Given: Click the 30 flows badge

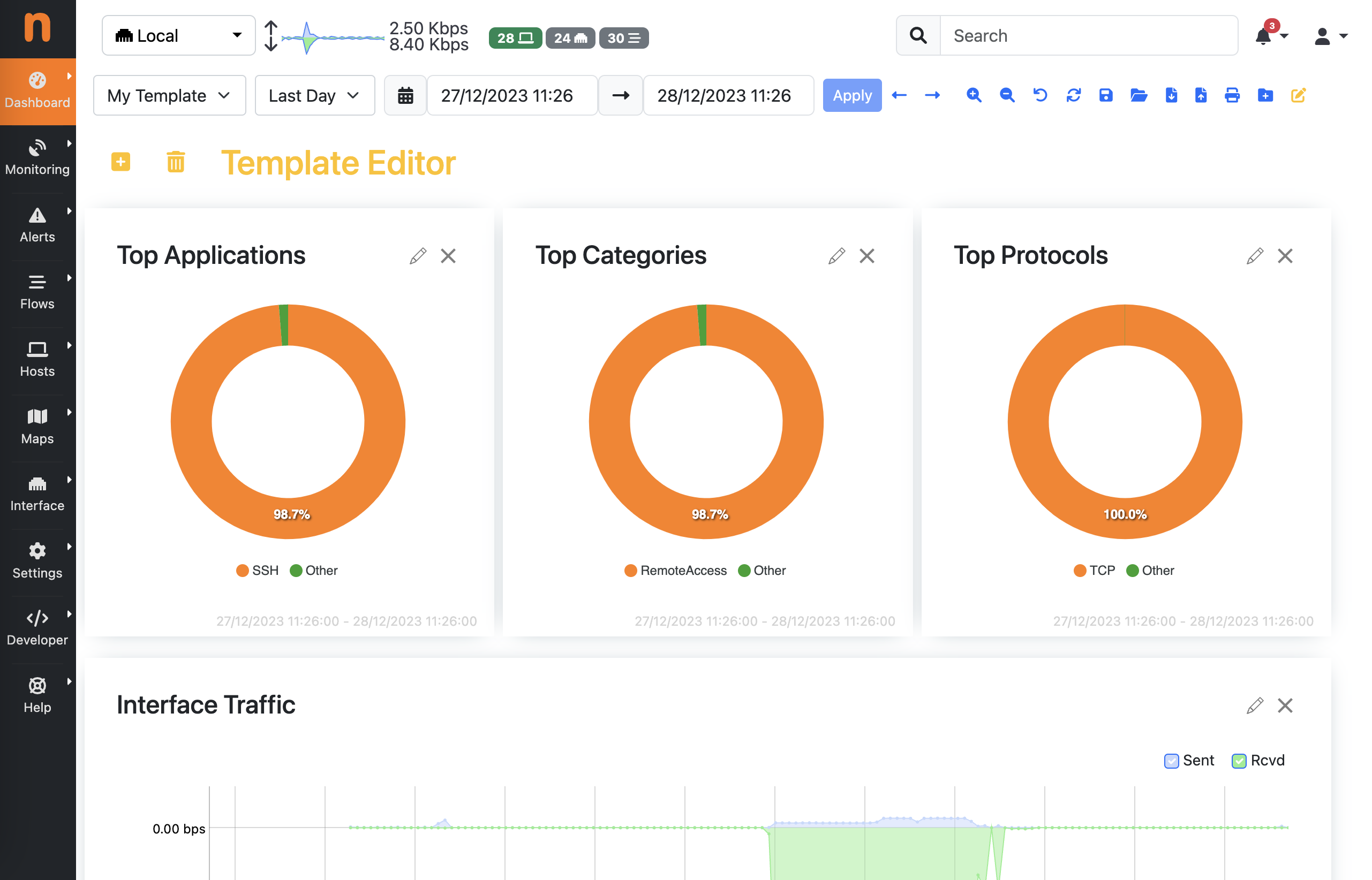Looking at the screenshot, I should [x=624, y=39].
